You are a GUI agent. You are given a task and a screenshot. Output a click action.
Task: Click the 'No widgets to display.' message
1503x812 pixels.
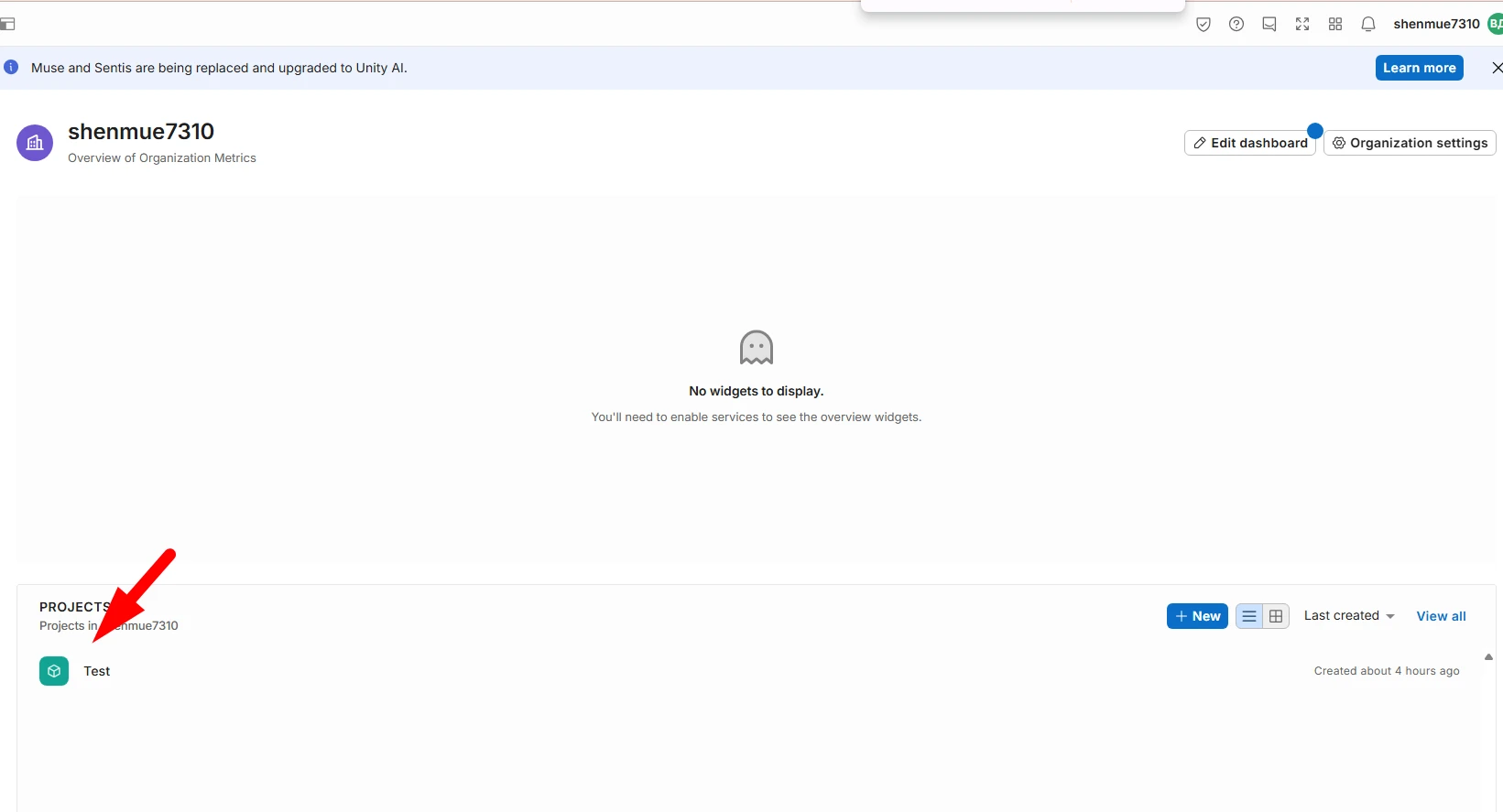click(757, 391)
